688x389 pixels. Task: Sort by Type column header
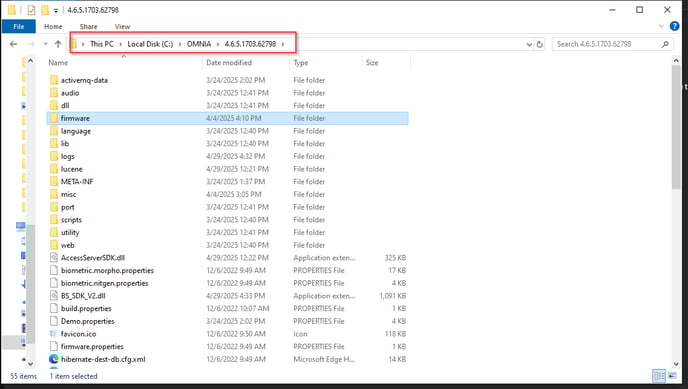click(x=301, y=63)
